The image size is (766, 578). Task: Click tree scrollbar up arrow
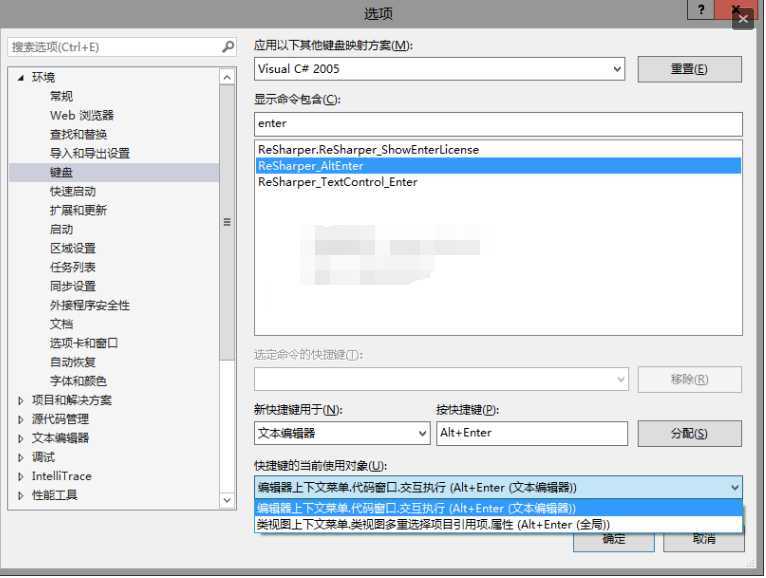[x=227, y=77]
